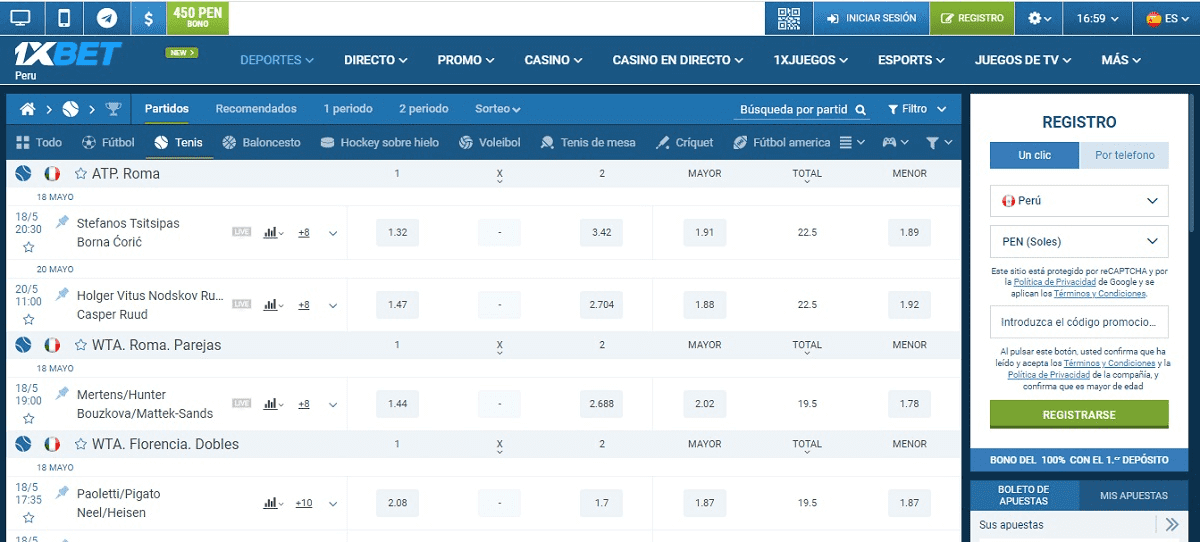Click the dollar payments icon
The image size is (1200, 542).
[149, 18]
